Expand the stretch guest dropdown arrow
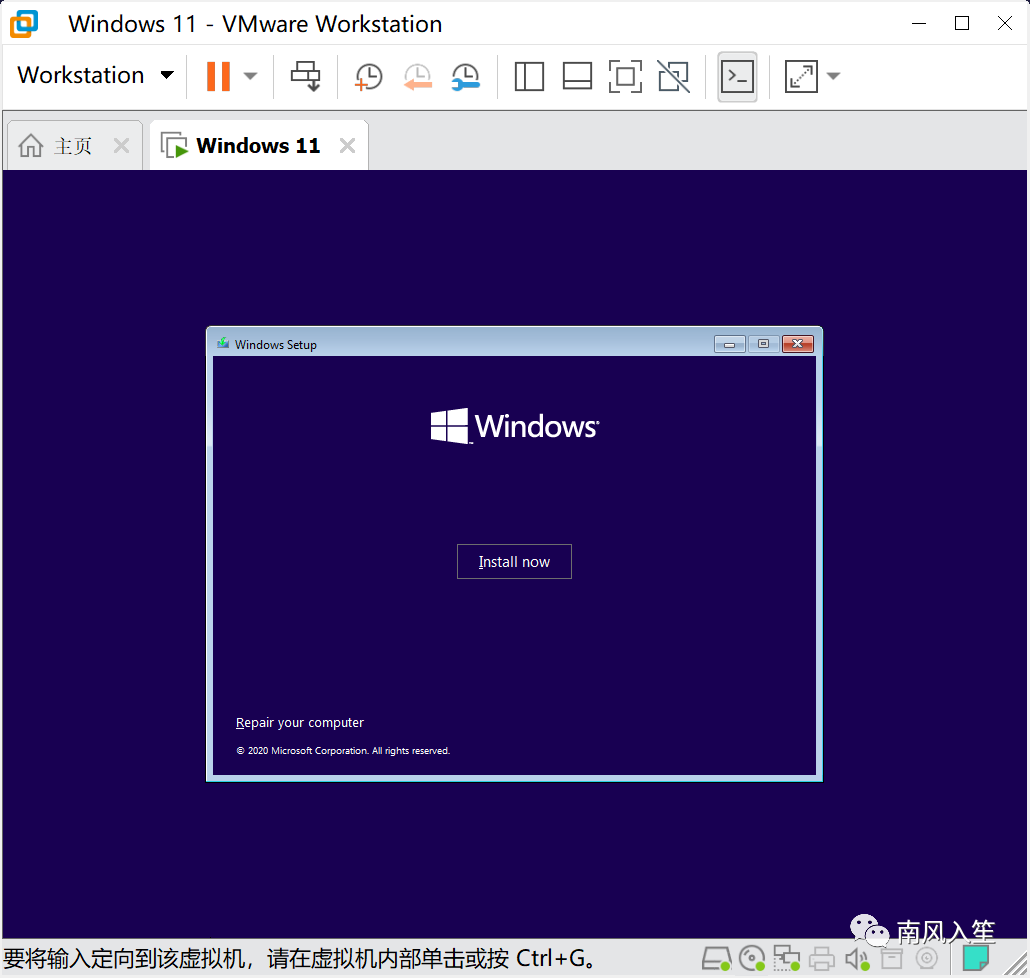The image size is (1030, 978). click(x=833, y=76)
